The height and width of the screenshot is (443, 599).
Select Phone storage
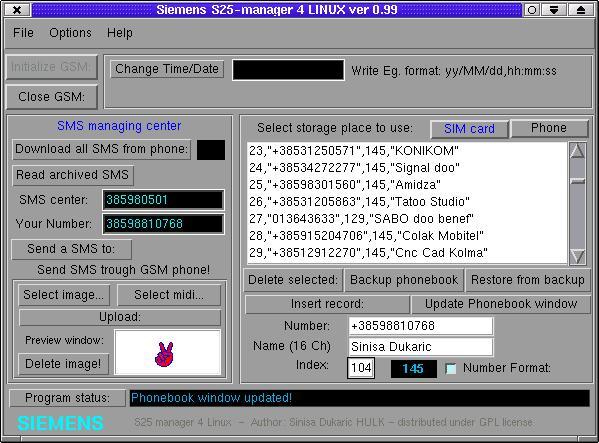(549, 128)
